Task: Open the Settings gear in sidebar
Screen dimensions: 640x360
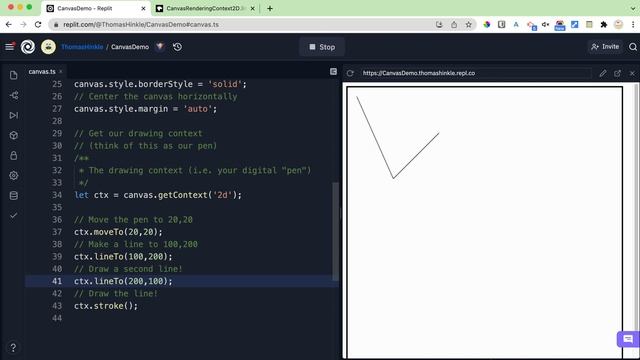Action: 13,176
